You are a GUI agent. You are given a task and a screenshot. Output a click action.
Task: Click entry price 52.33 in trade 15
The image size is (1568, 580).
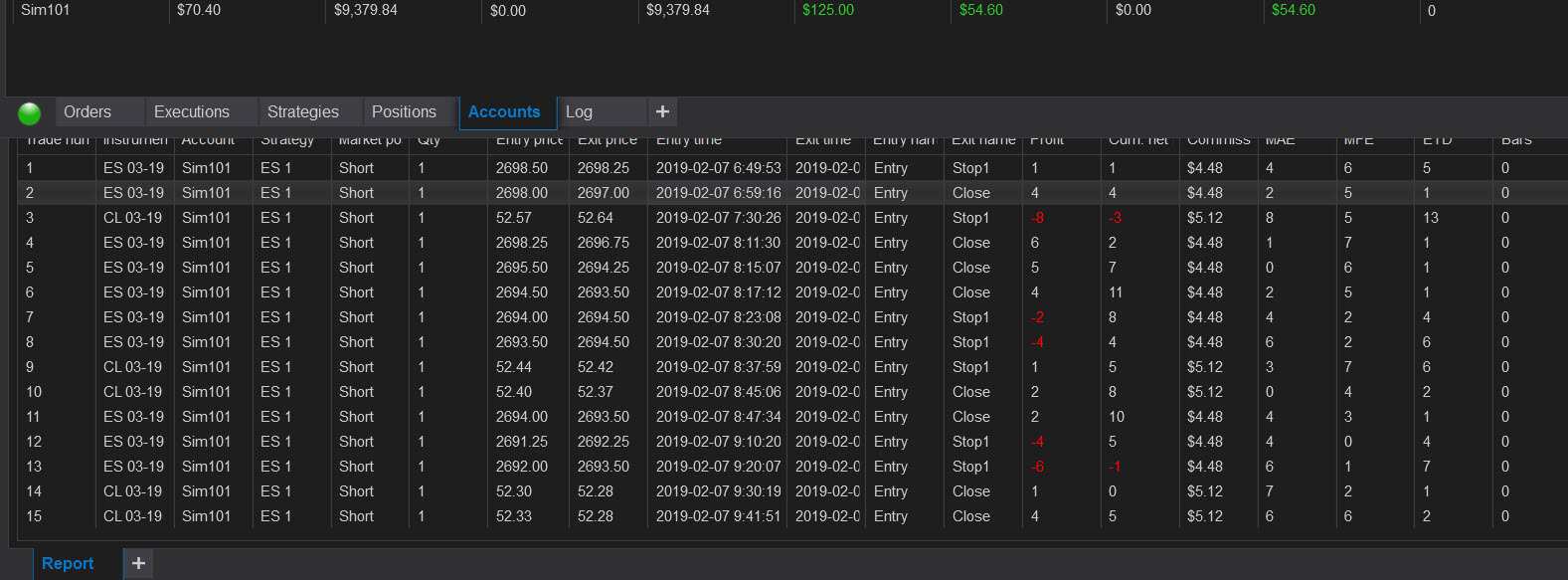coord(514,516)
